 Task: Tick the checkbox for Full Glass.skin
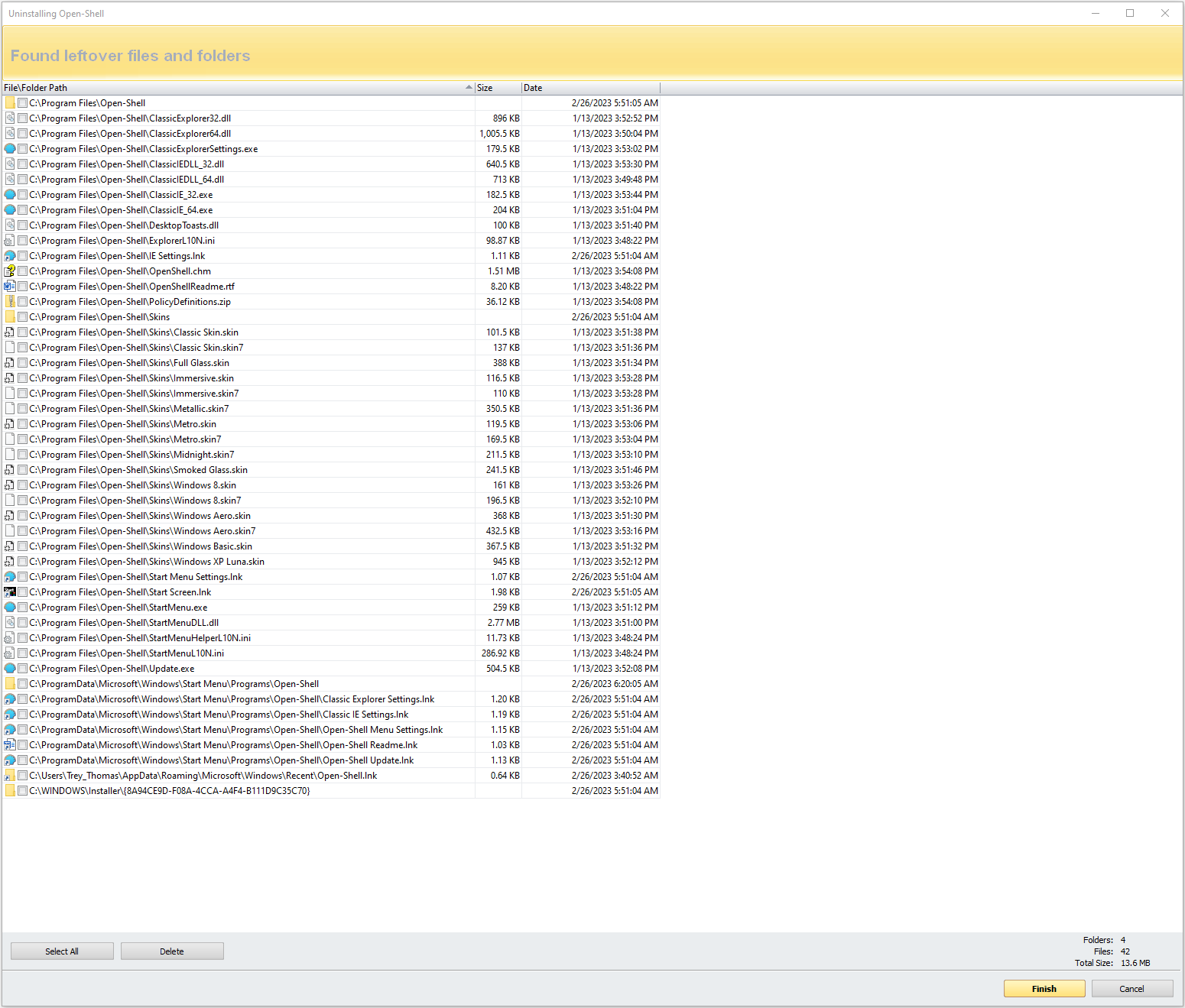(23, 363)
